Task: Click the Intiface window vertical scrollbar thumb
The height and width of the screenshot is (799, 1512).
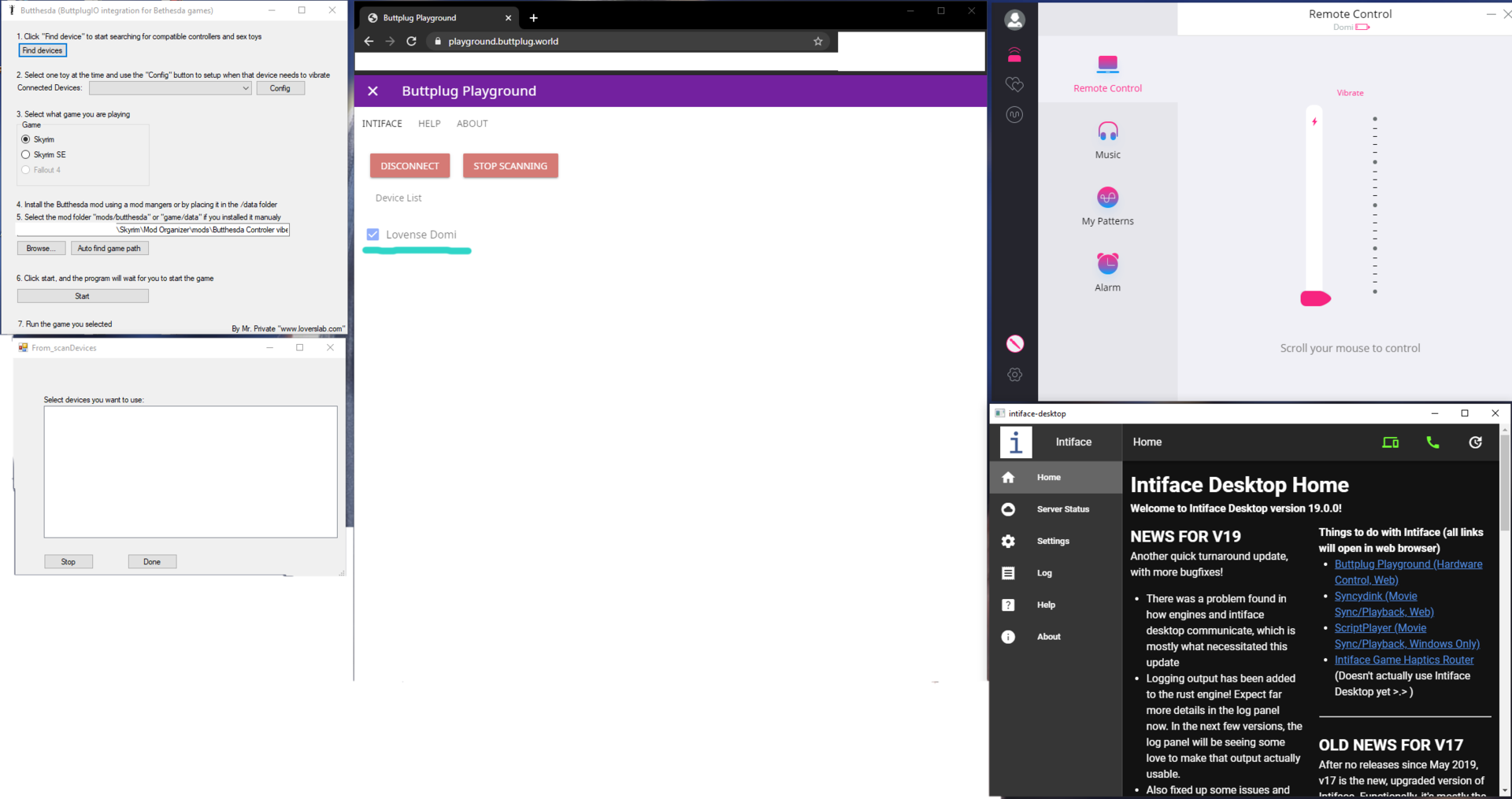Action: pos(1505,482)
